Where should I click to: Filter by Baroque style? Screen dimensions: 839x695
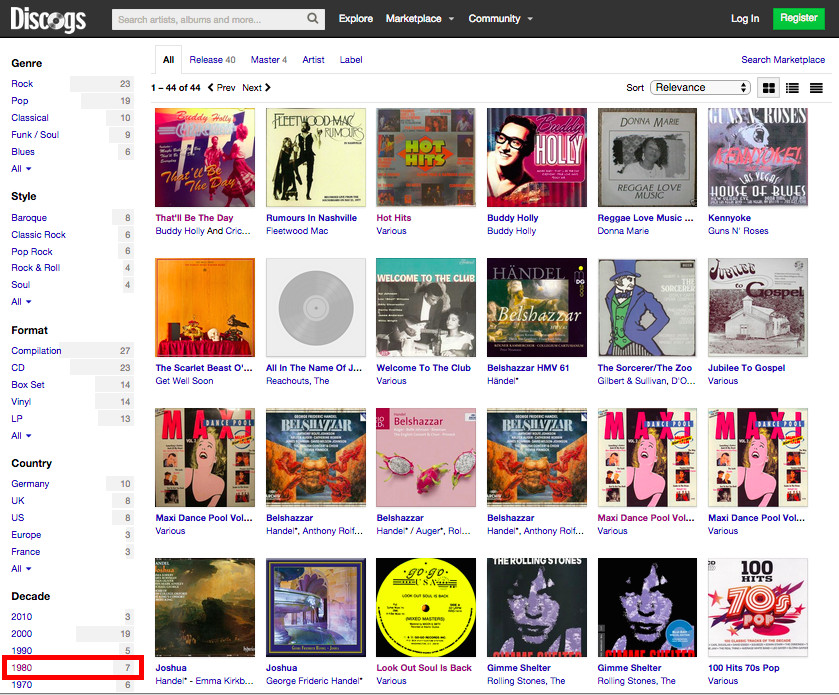pyautogui.click(x=29, y=218)
